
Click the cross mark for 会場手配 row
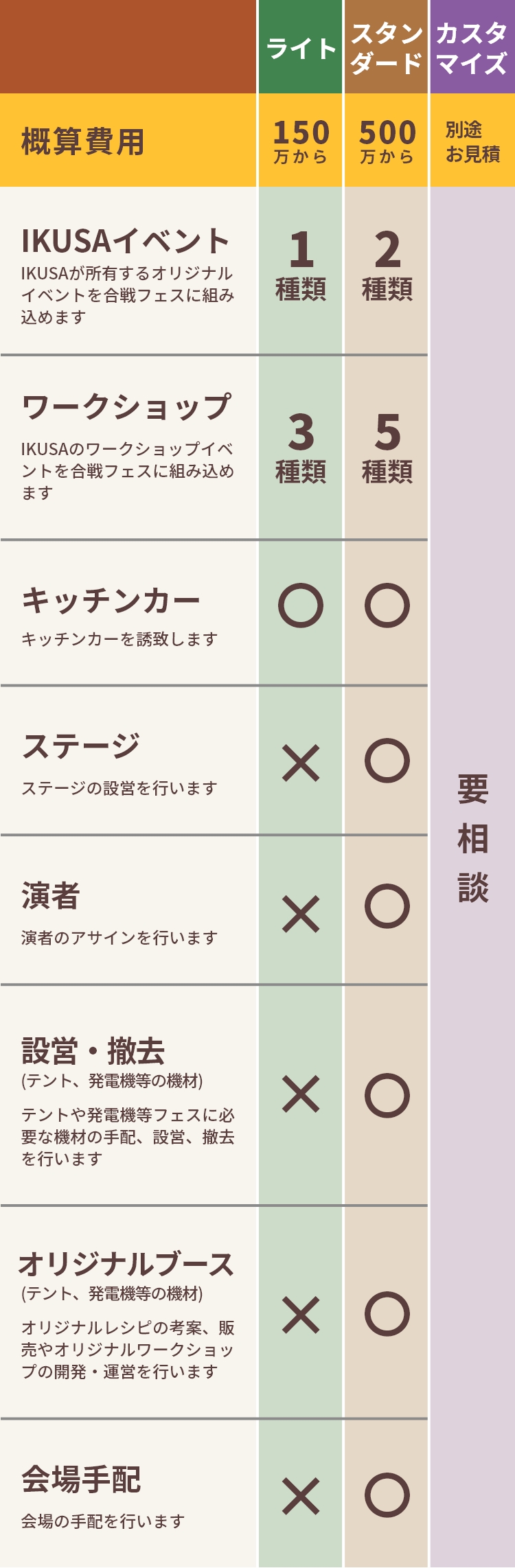[301, 1497]
